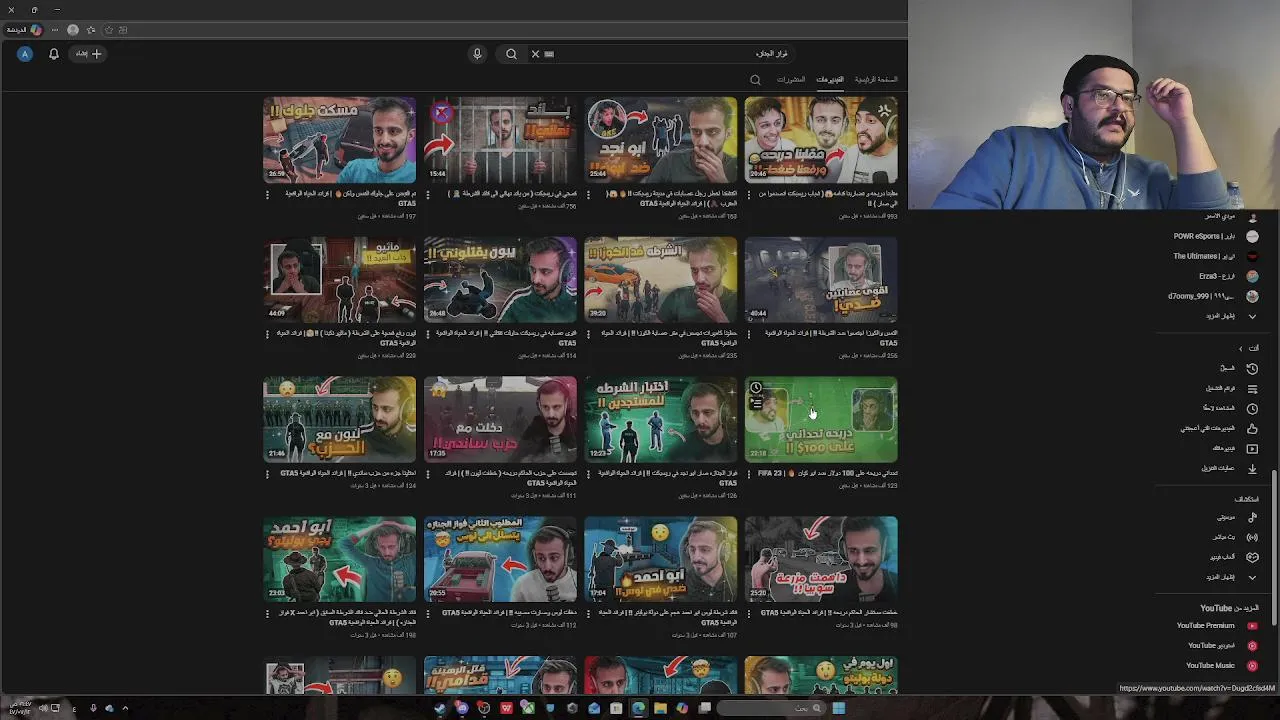Open options menu for 26:58 video
Image resolution: width=1280 pixels, height=720 pixels.
pyautogui.click(x=267, y=194)
